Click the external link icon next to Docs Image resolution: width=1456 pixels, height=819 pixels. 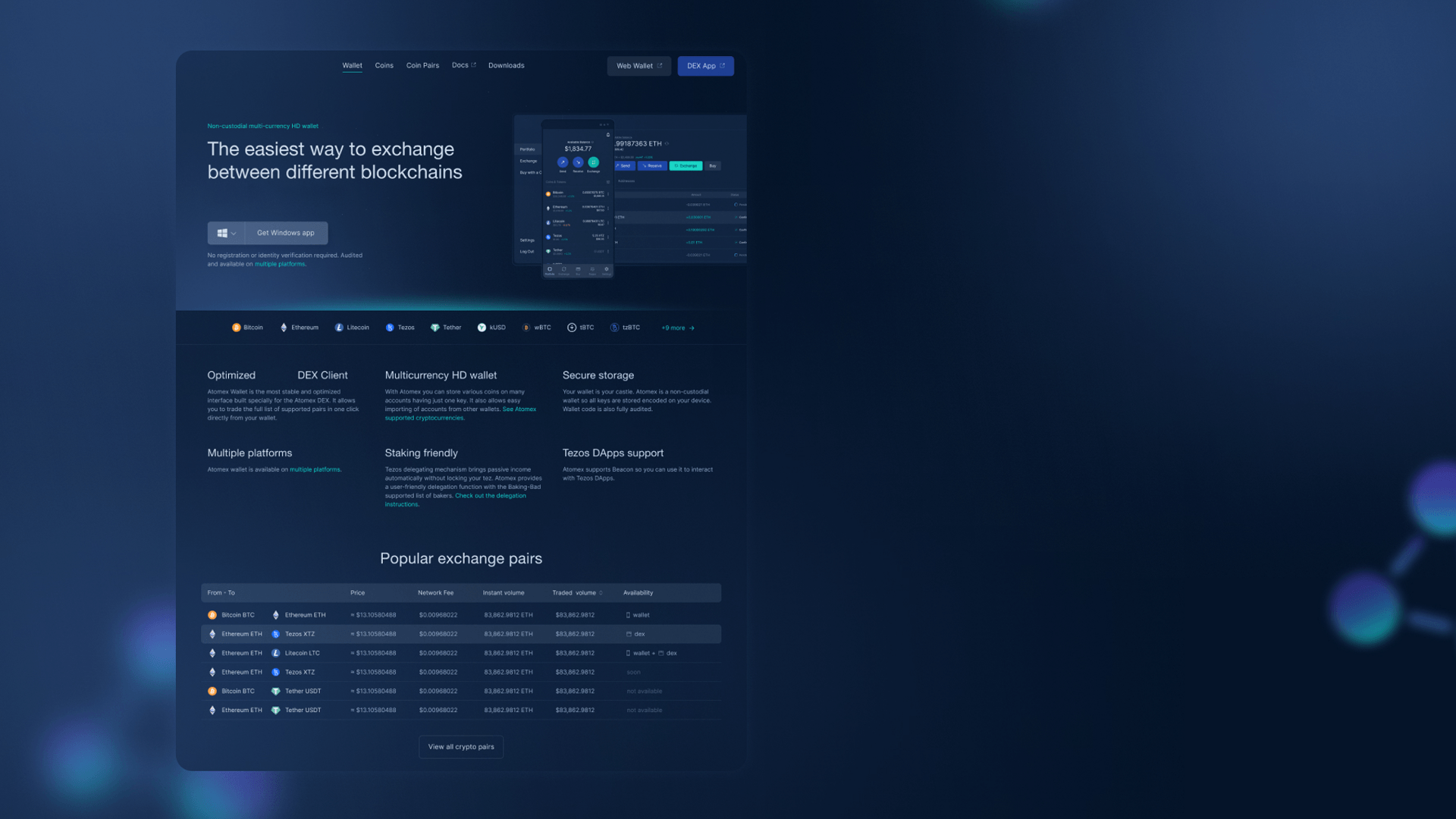[x=474, y=65]
